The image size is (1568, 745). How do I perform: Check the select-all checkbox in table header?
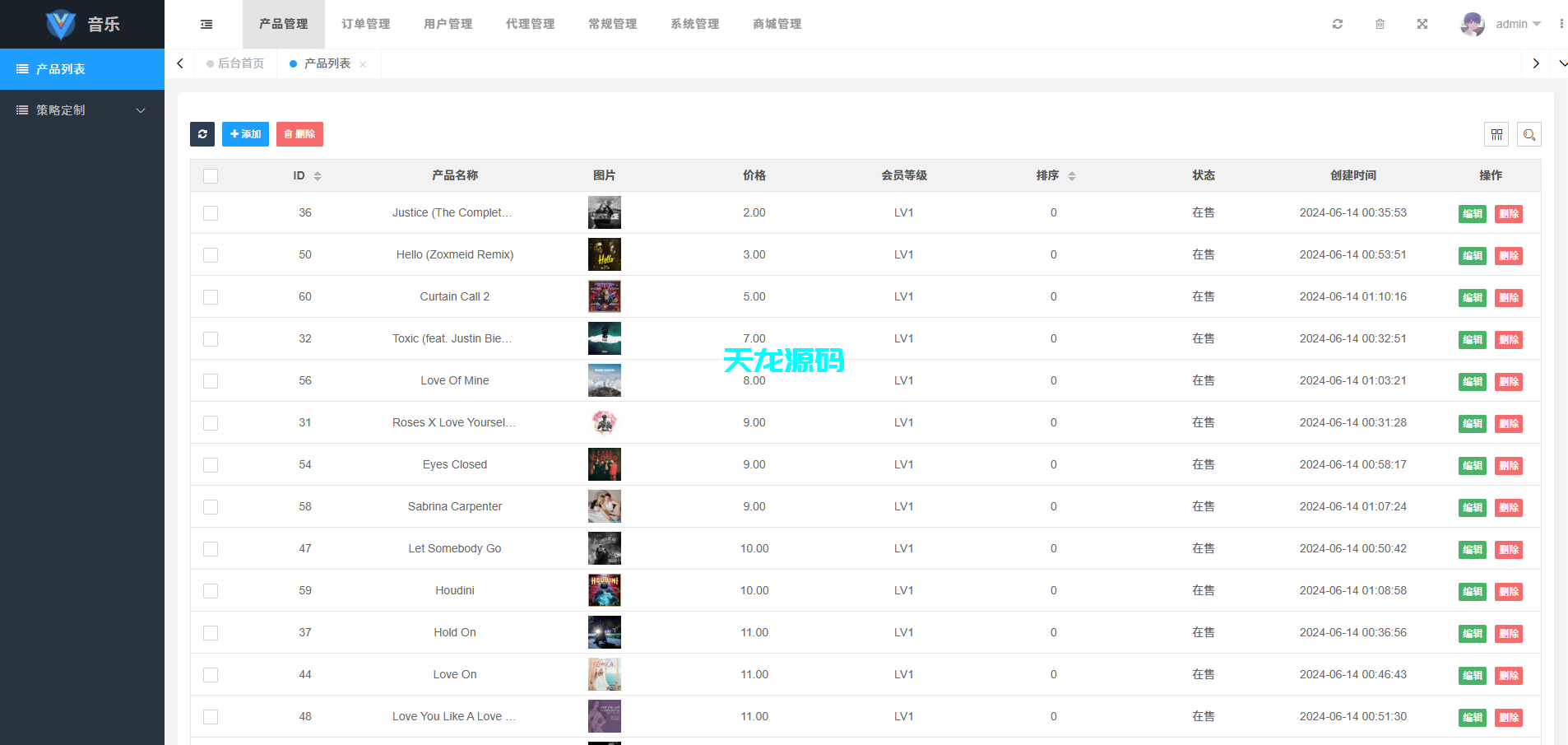pos(211,175)
